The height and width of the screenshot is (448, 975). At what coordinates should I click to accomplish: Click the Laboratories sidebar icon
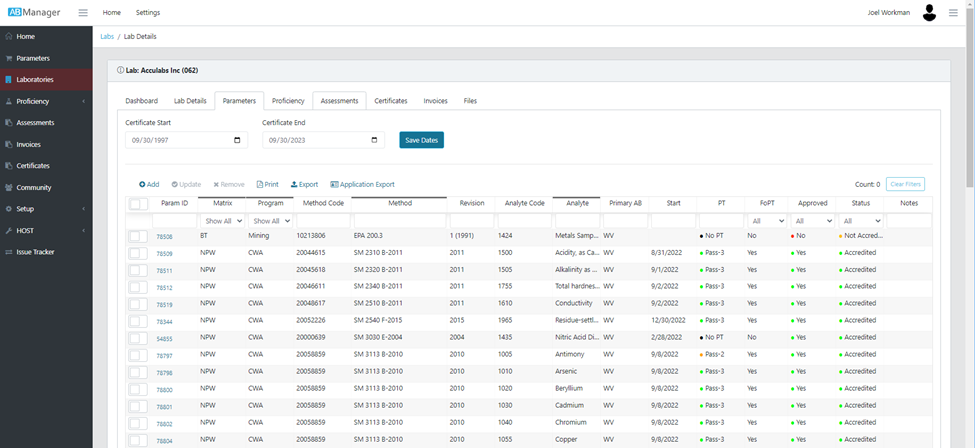9,80
